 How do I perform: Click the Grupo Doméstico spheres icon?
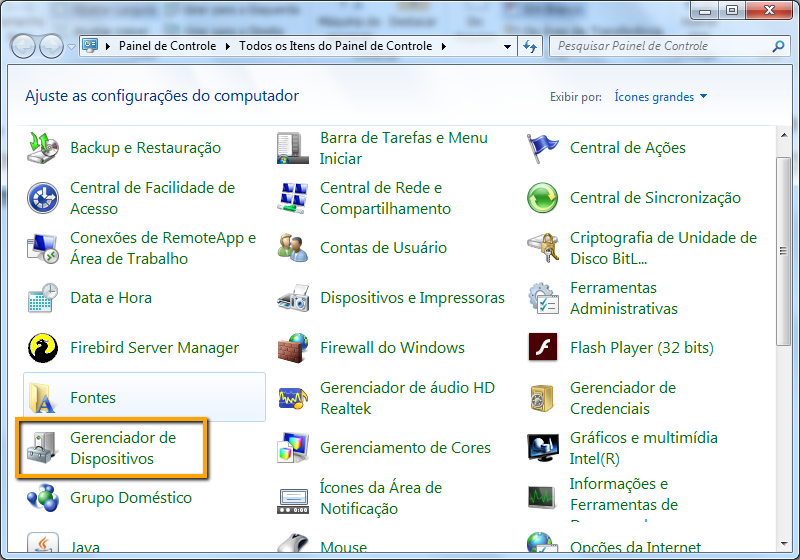pyautogui.click(x=42, y=498)
